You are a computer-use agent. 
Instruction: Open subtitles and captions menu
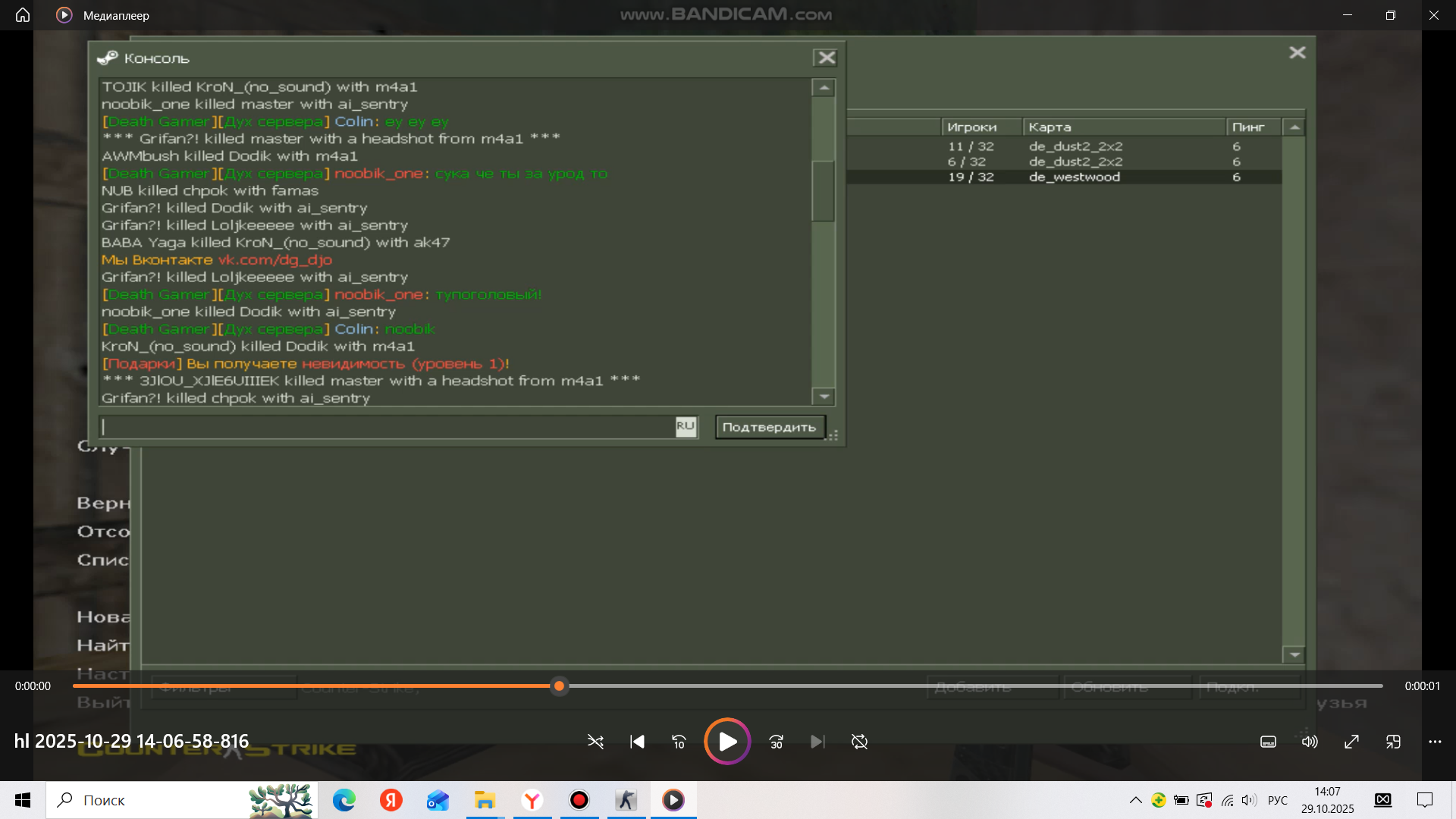pos(1268,742)
